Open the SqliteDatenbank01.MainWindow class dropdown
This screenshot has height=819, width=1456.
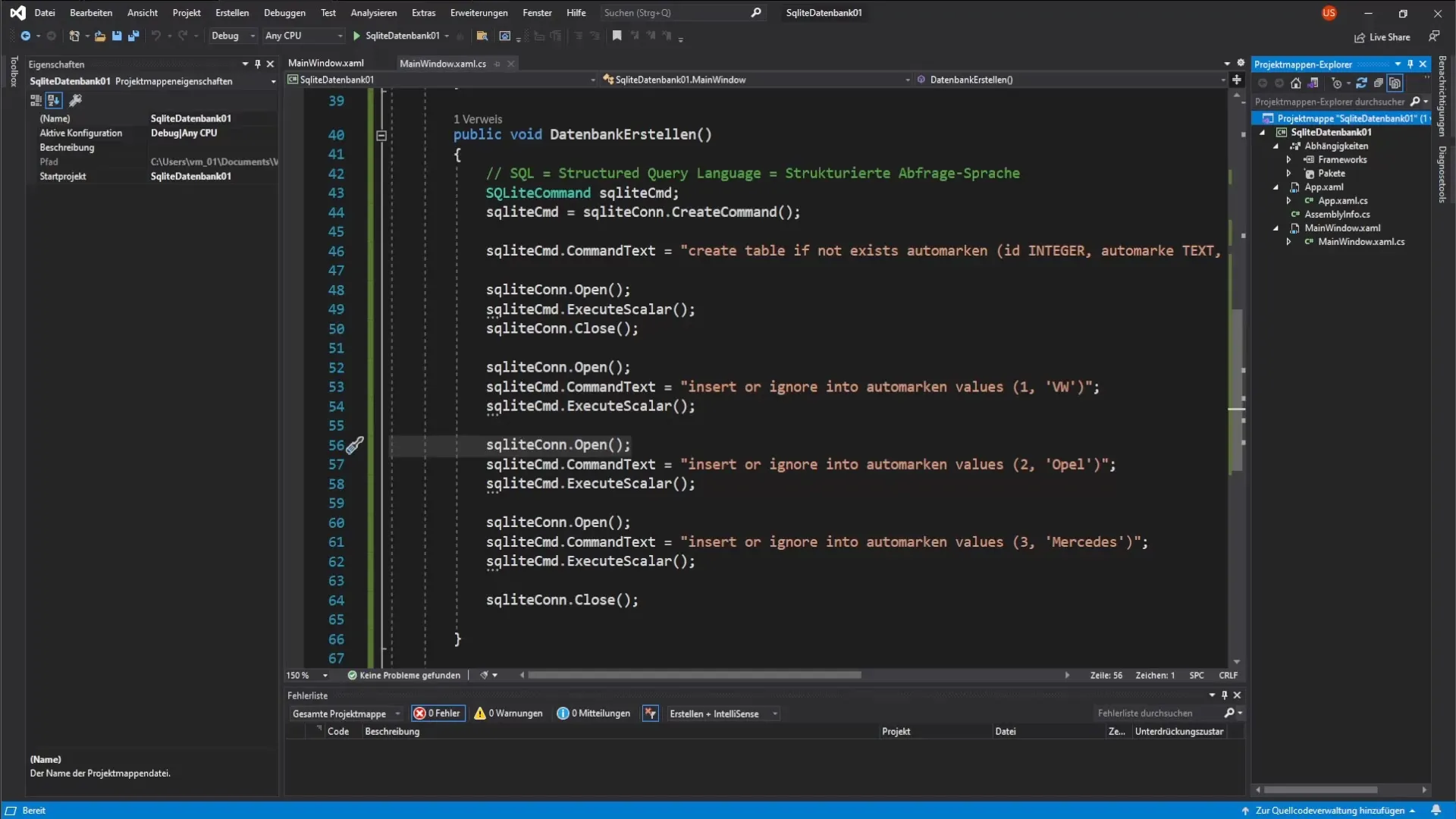[x=757, y=80]
